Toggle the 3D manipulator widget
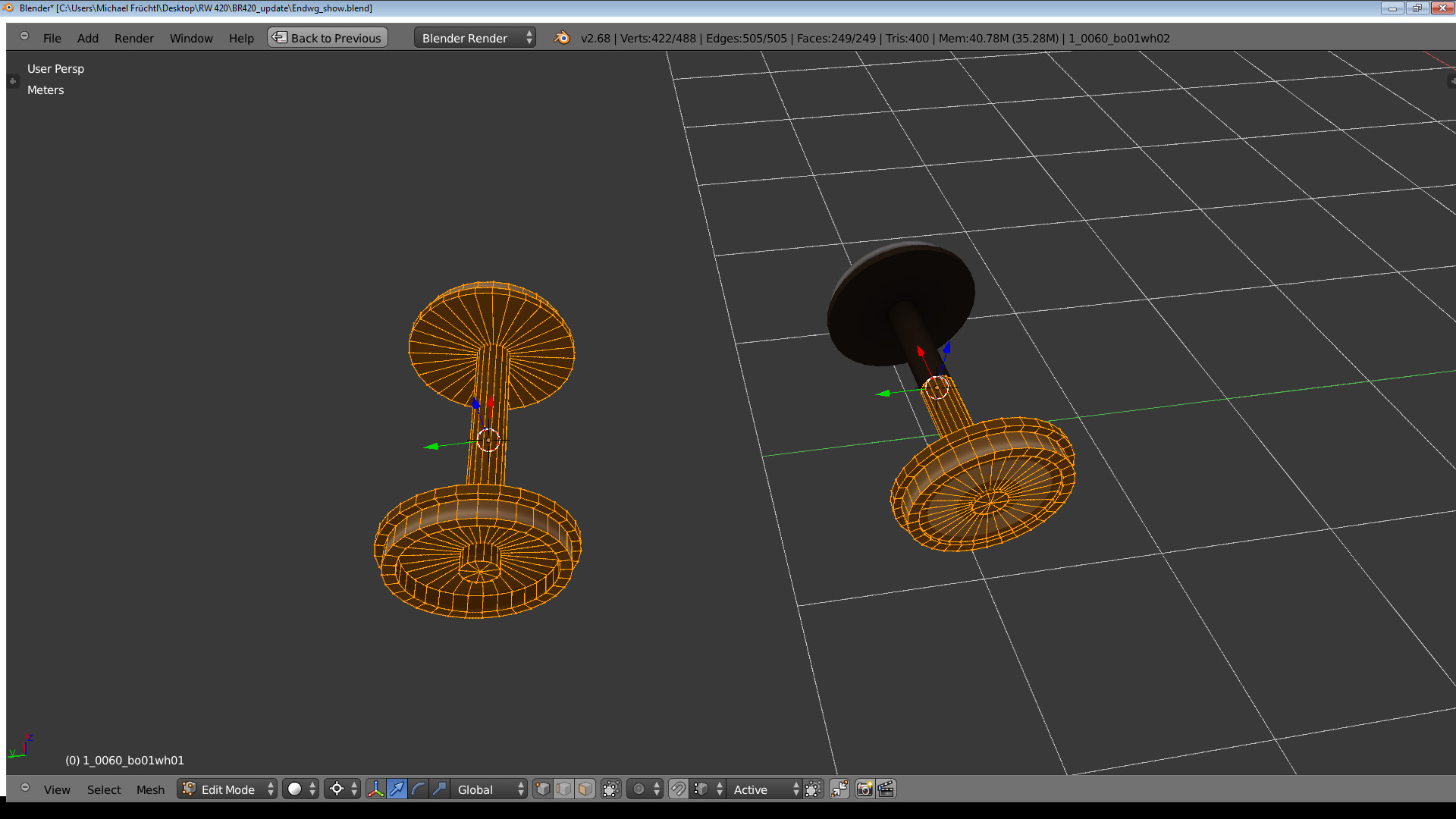The height and width of the screenshot is (819, 1456). [375, 789]
